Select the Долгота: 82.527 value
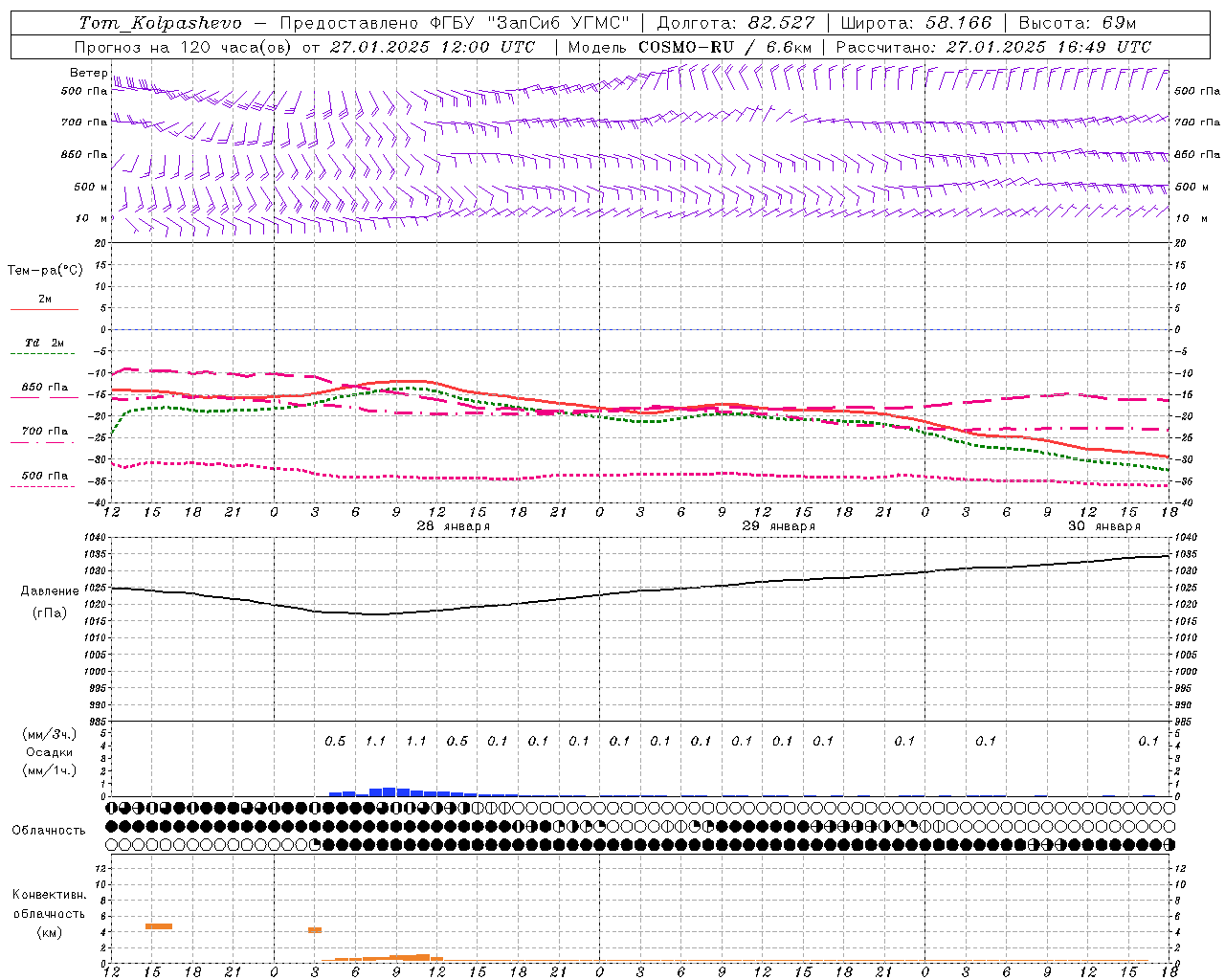1225x980 pixels. (736, 23)
